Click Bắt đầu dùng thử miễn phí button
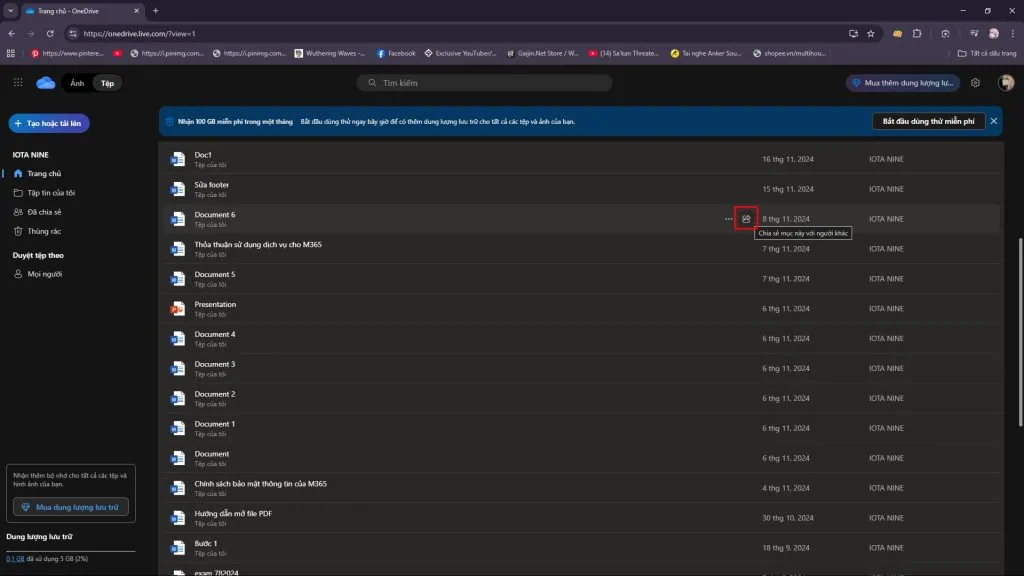Image resolution: width=1024 pixels, height=576 pixels. (927, 121)
